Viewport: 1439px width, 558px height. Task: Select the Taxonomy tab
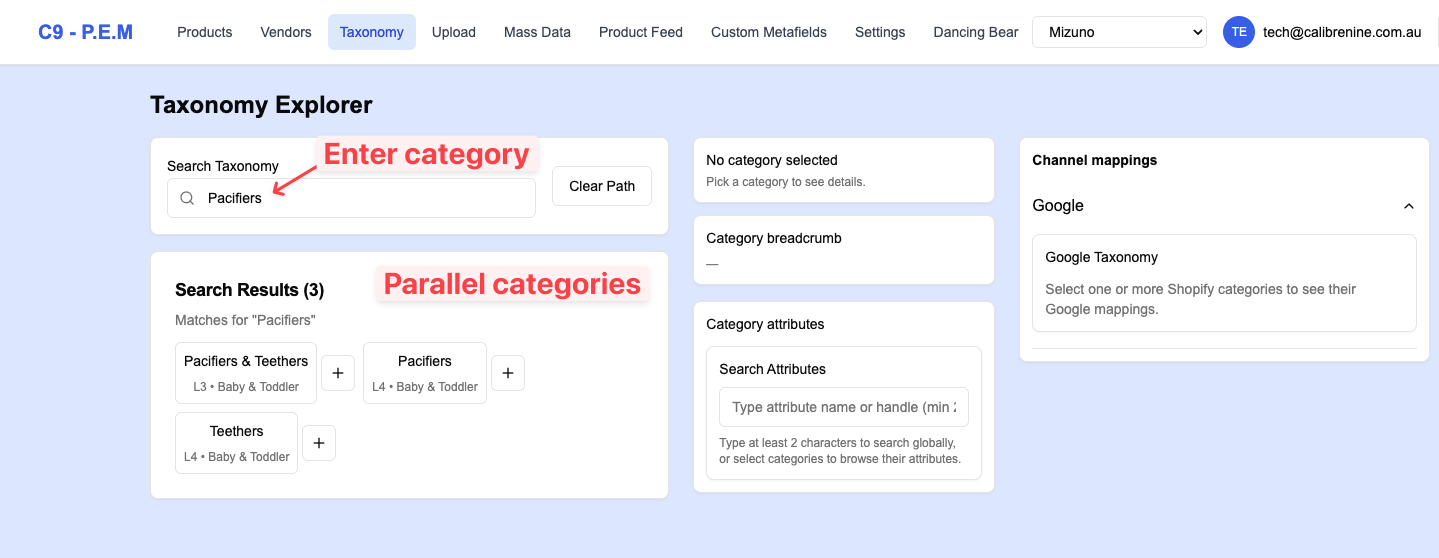372,32
